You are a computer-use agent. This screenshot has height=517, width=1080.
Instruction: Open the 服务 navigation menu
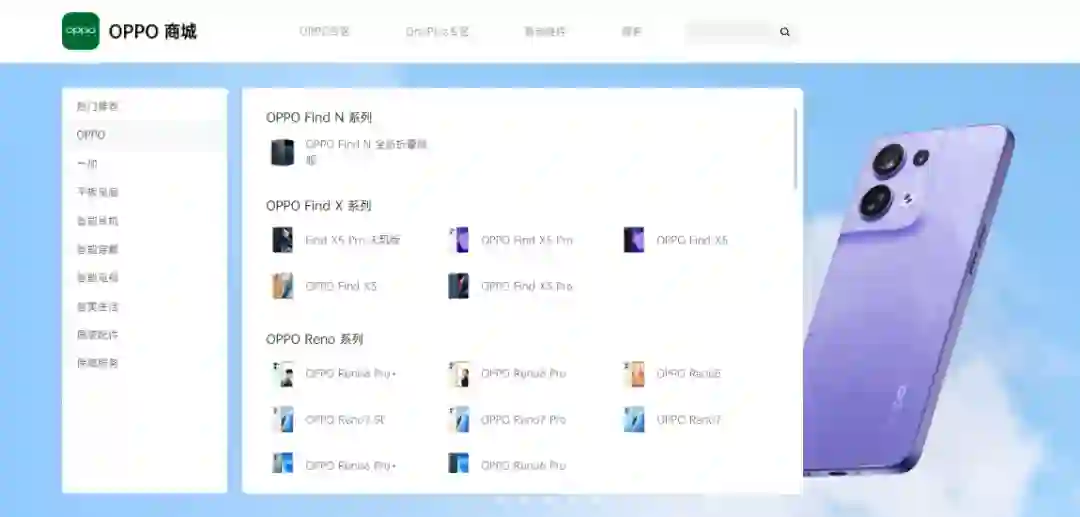[631, 32]
